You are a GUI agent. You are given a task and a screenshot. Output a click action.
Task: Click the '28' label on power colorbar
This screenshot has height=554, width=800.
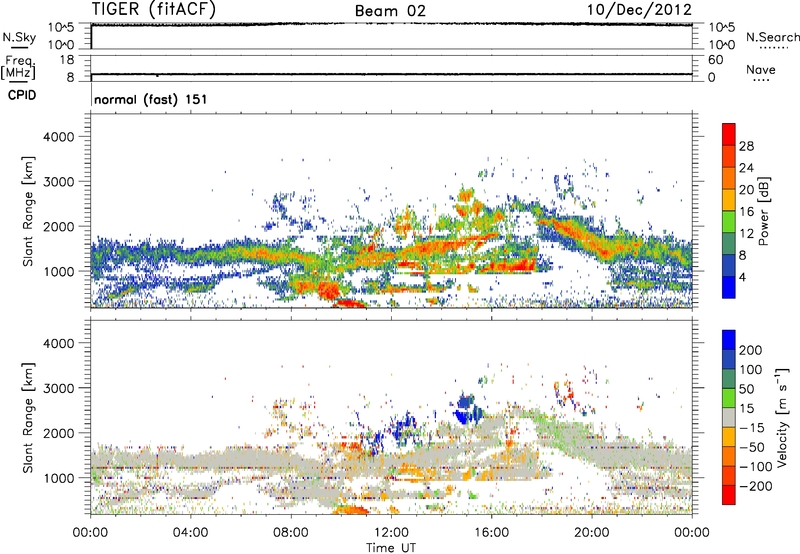point(746,146)
